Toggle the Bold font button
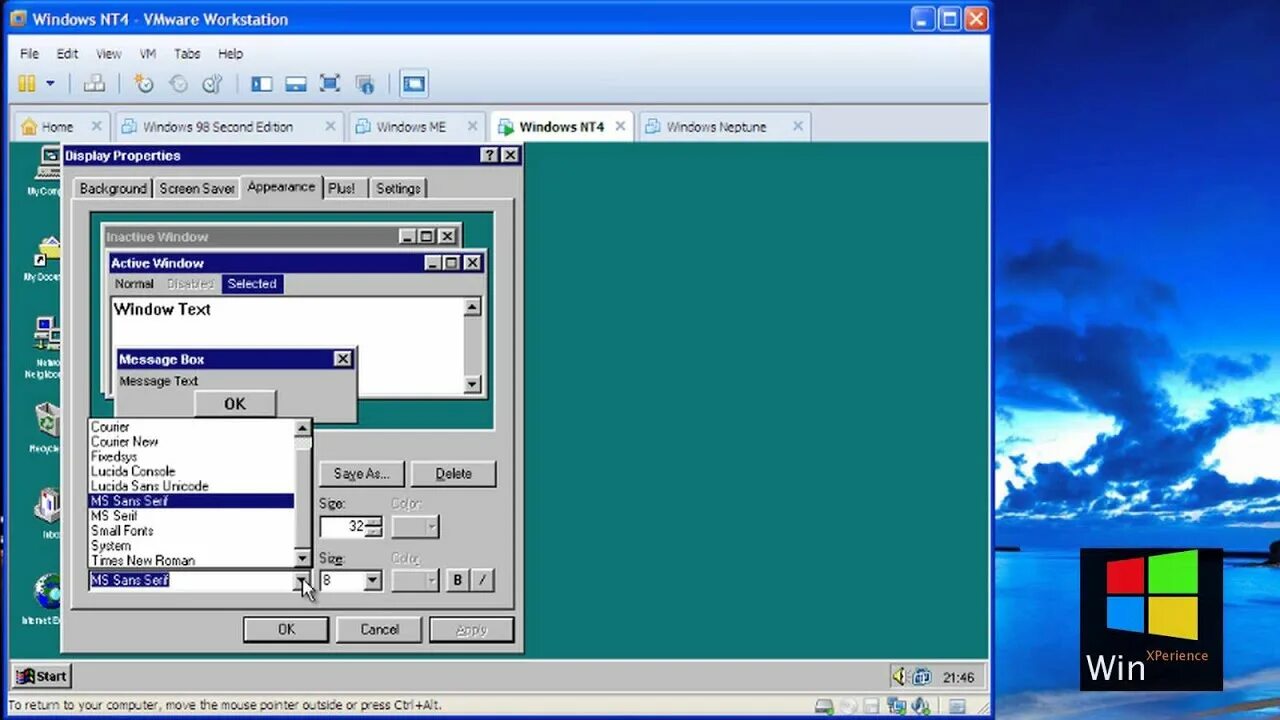Image resolution: width=1280 pixels, height=720 pixels. coord(458,580)
